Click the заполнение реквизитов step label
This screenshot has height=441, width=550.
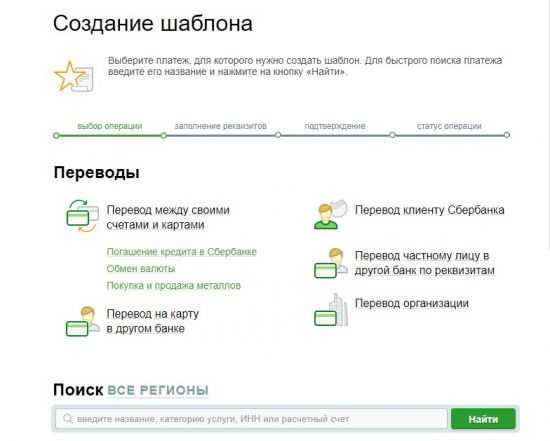221,126
